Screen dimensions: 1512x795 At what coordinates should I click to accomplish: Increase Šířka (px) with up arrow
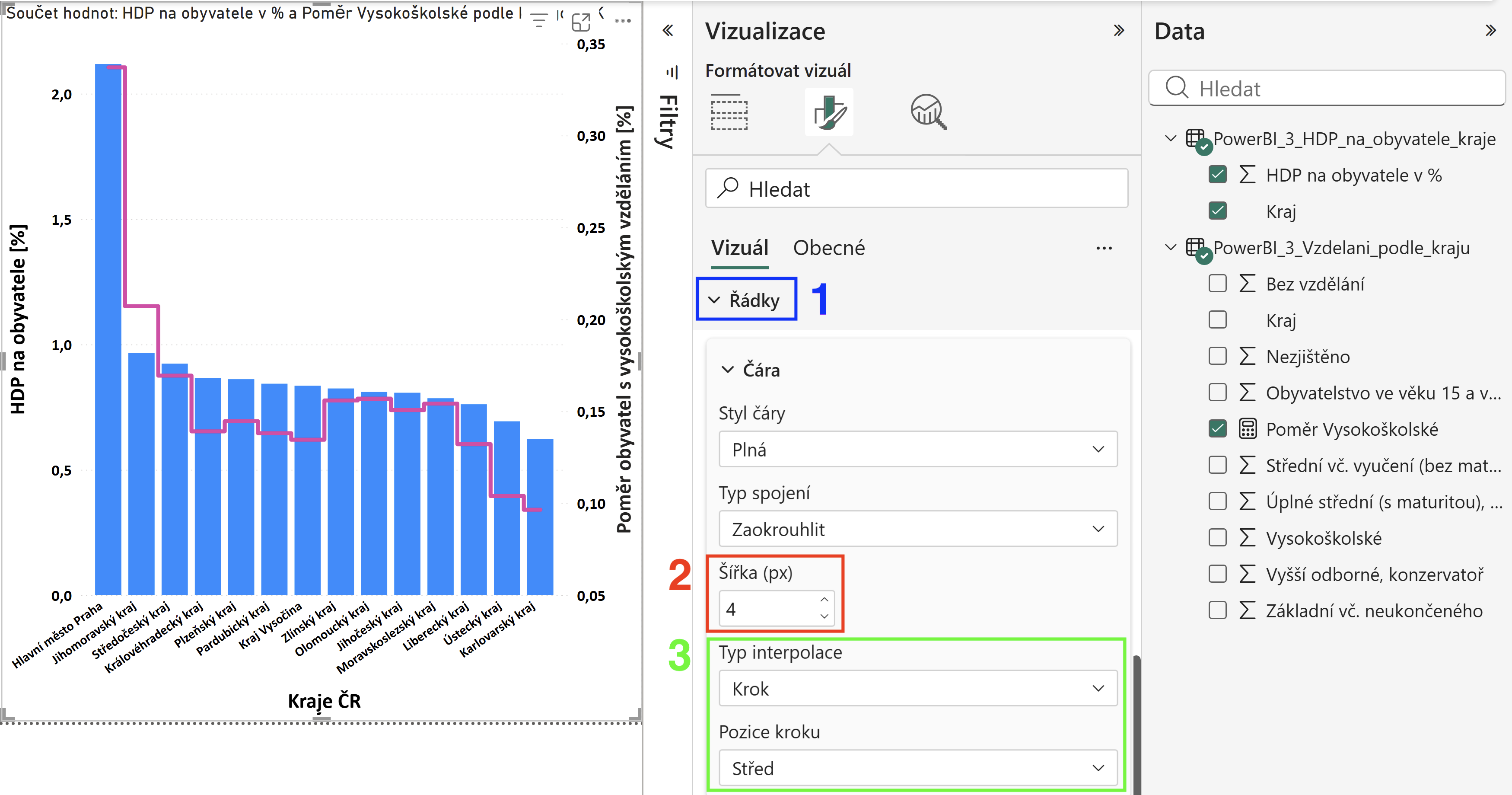point(824,600)
